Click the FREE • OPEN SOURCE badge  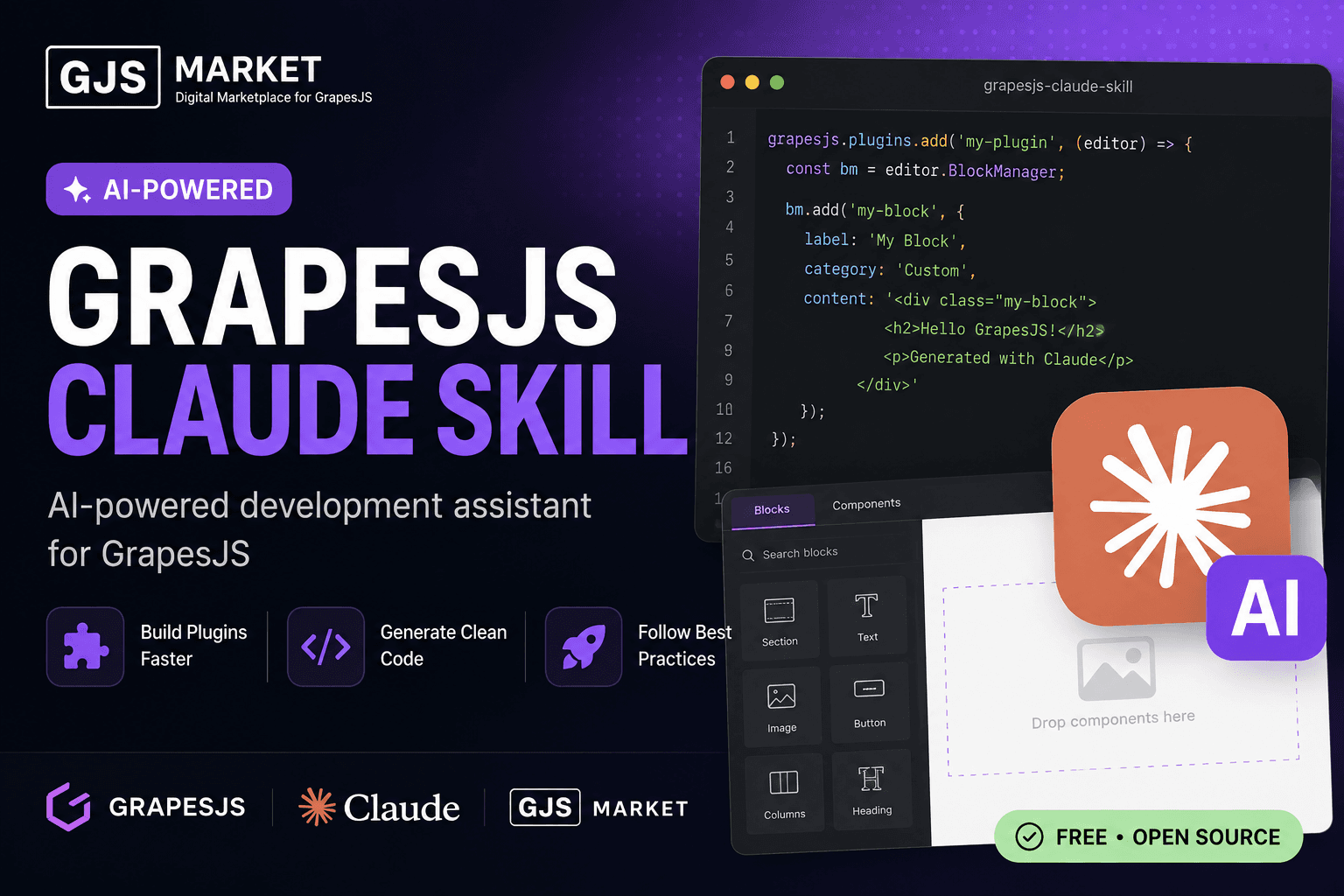point(1148,836)
